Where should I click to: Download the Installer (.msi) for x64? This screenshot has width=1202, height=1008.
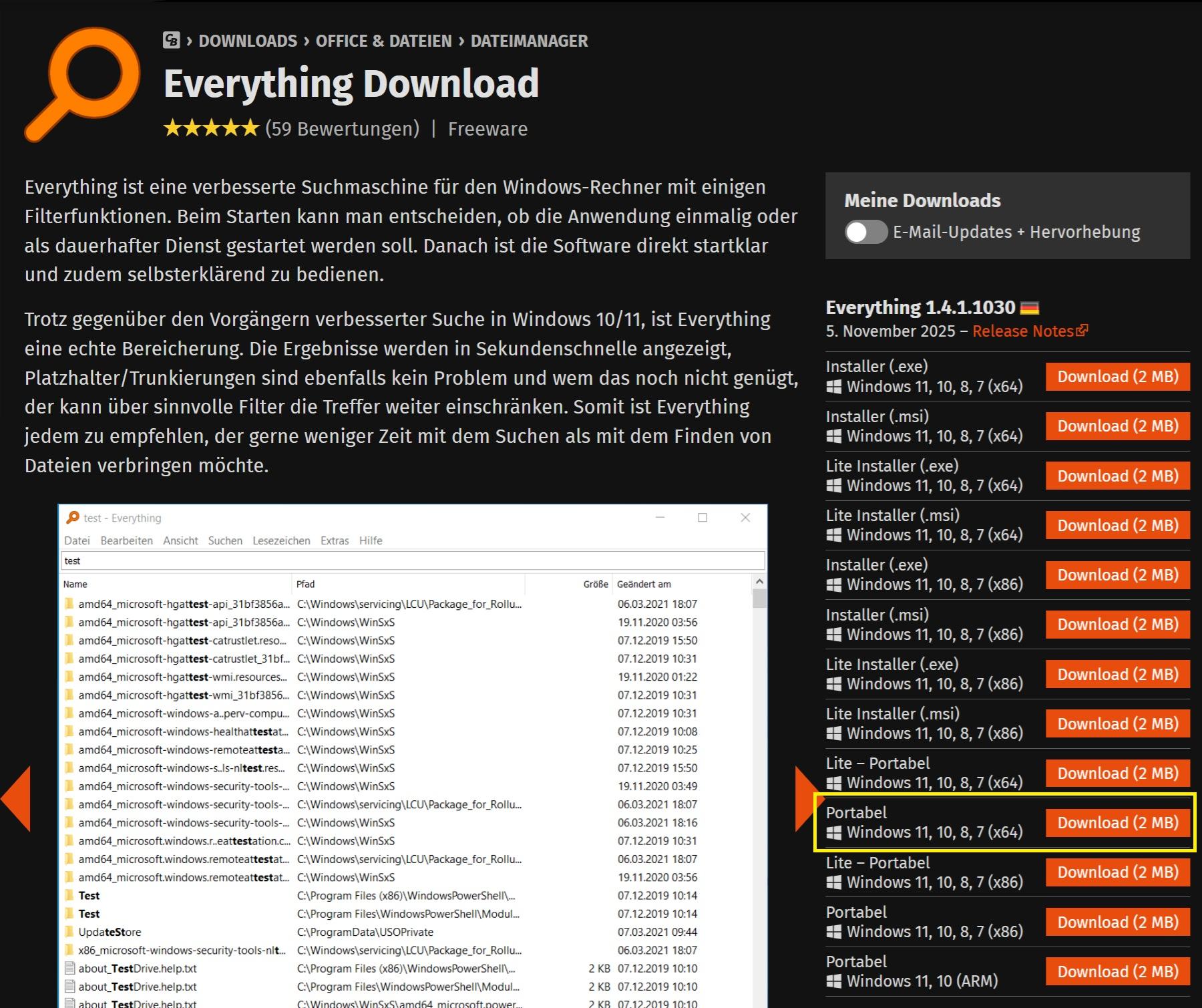click(x=1118, y=426)
